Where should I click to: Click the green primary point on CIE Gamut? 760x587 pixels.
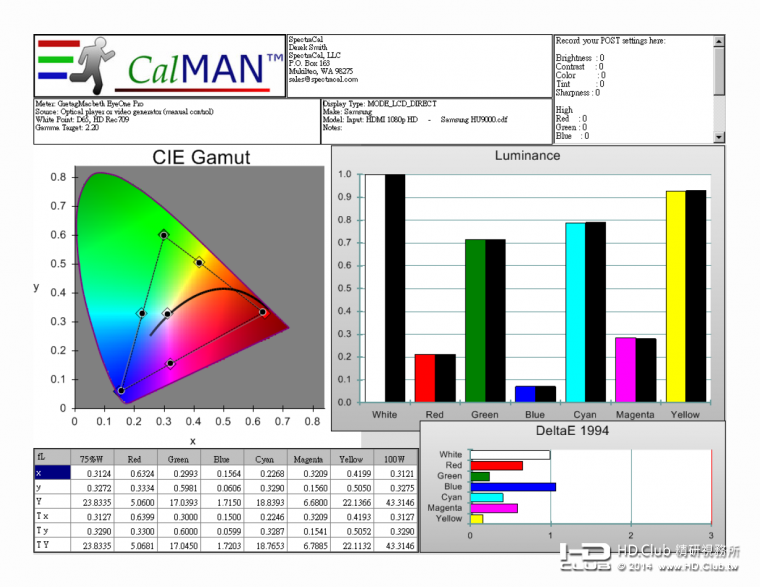click(x=164, y=235)
